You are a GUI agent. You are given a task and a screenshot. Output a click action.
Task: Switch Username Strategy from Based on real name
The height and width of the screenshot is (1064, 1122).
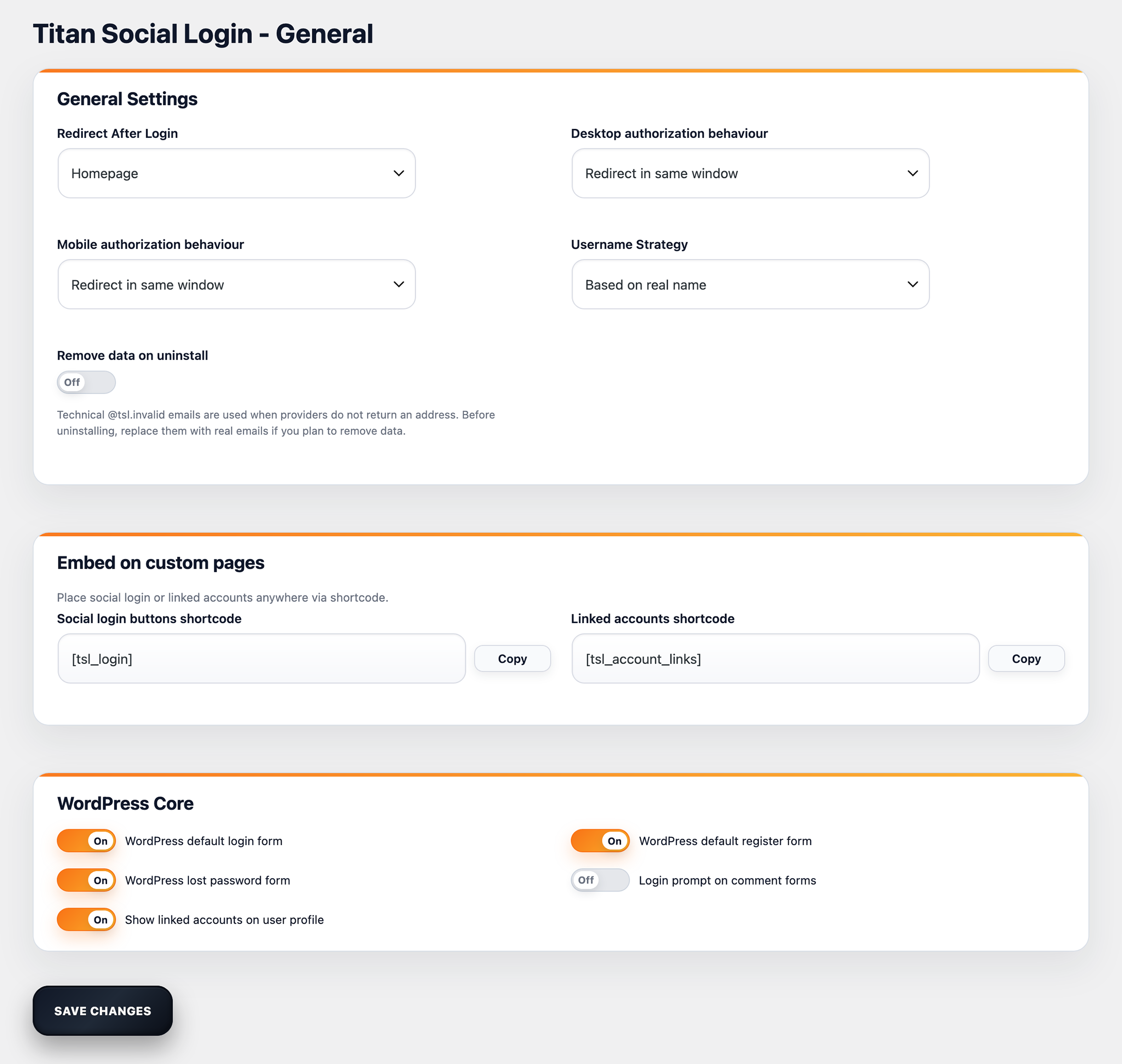[750, 284]
